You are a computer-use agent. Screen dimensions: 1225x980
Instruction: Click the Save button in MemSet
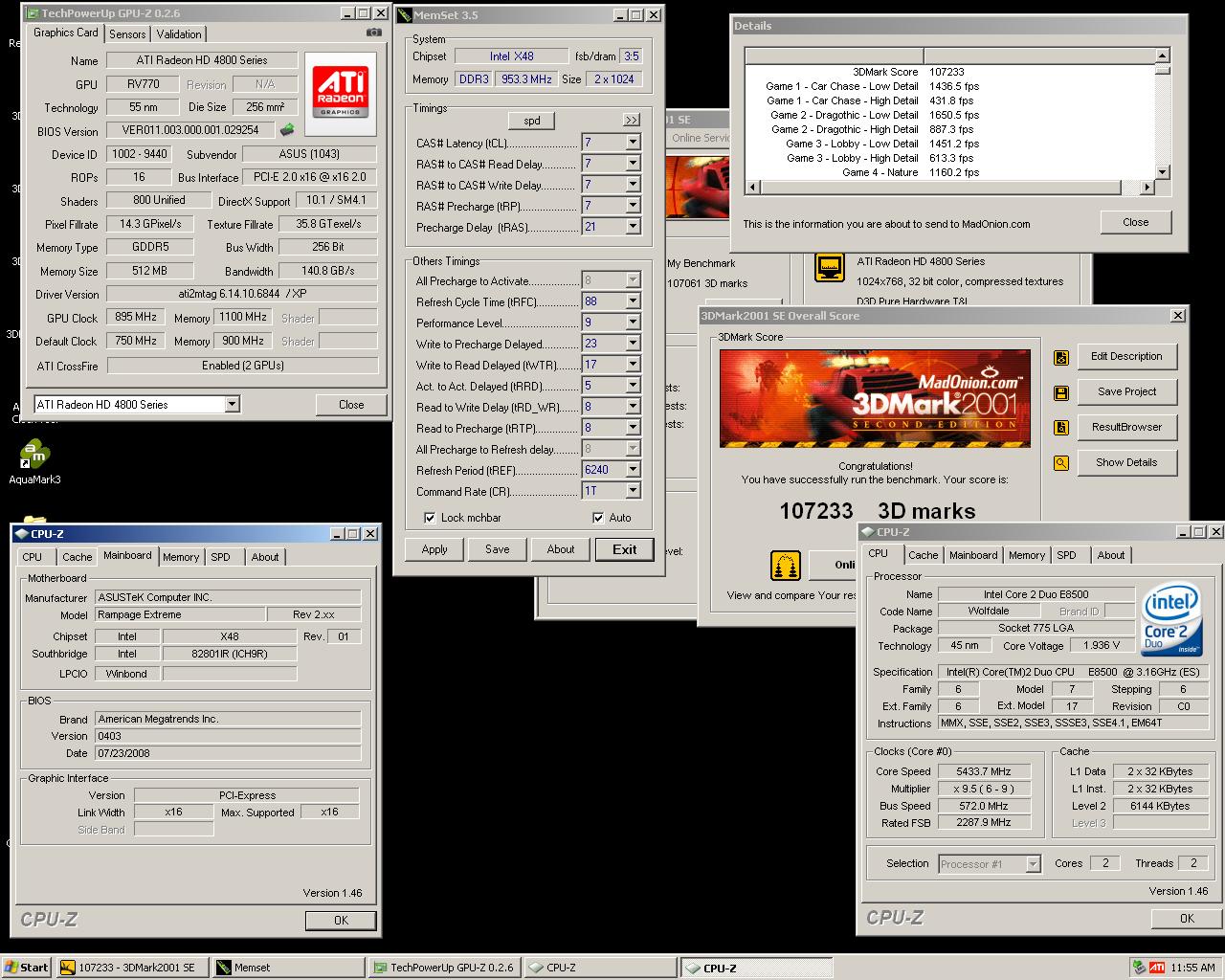pos(498,549)
